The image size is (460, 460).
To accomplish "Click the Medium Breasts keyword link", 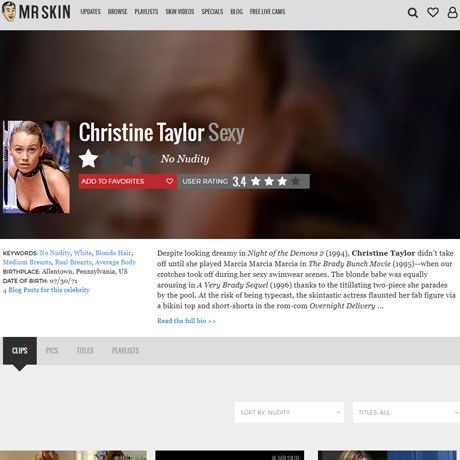I will tap(27, 262).
